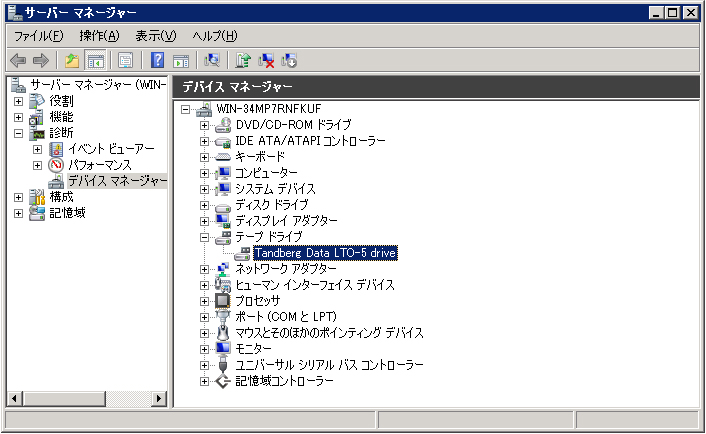Select Tandberg Data LTO-5 drive

coord(325,253)
